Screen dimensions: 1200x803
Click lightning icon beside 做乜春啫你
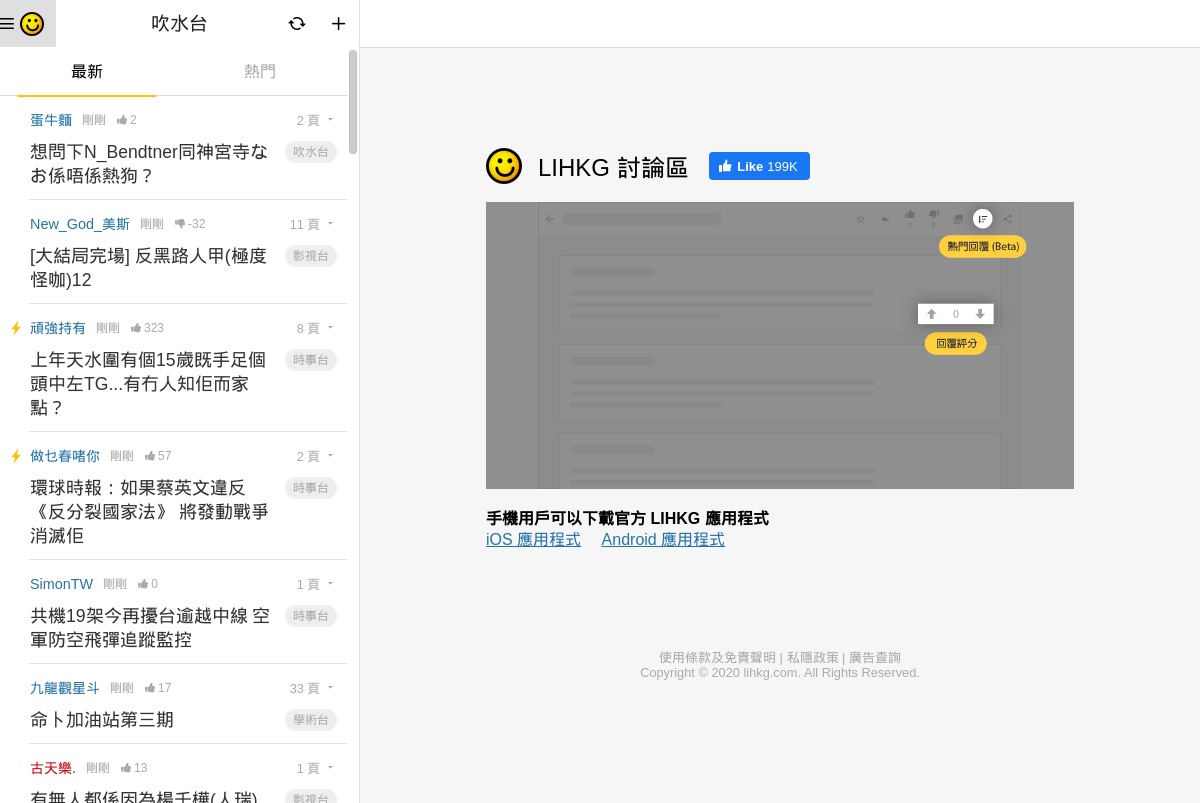pos(16,456)
